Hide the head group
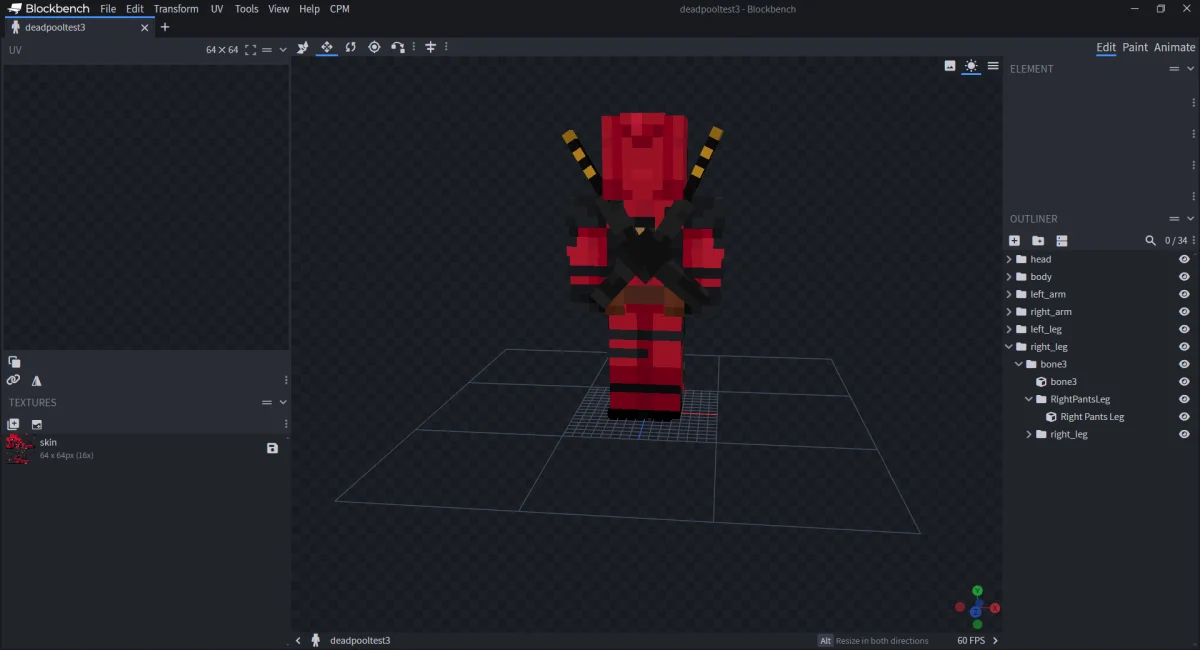Viewport: 1200px width, 650px height. click(1184, 259)
